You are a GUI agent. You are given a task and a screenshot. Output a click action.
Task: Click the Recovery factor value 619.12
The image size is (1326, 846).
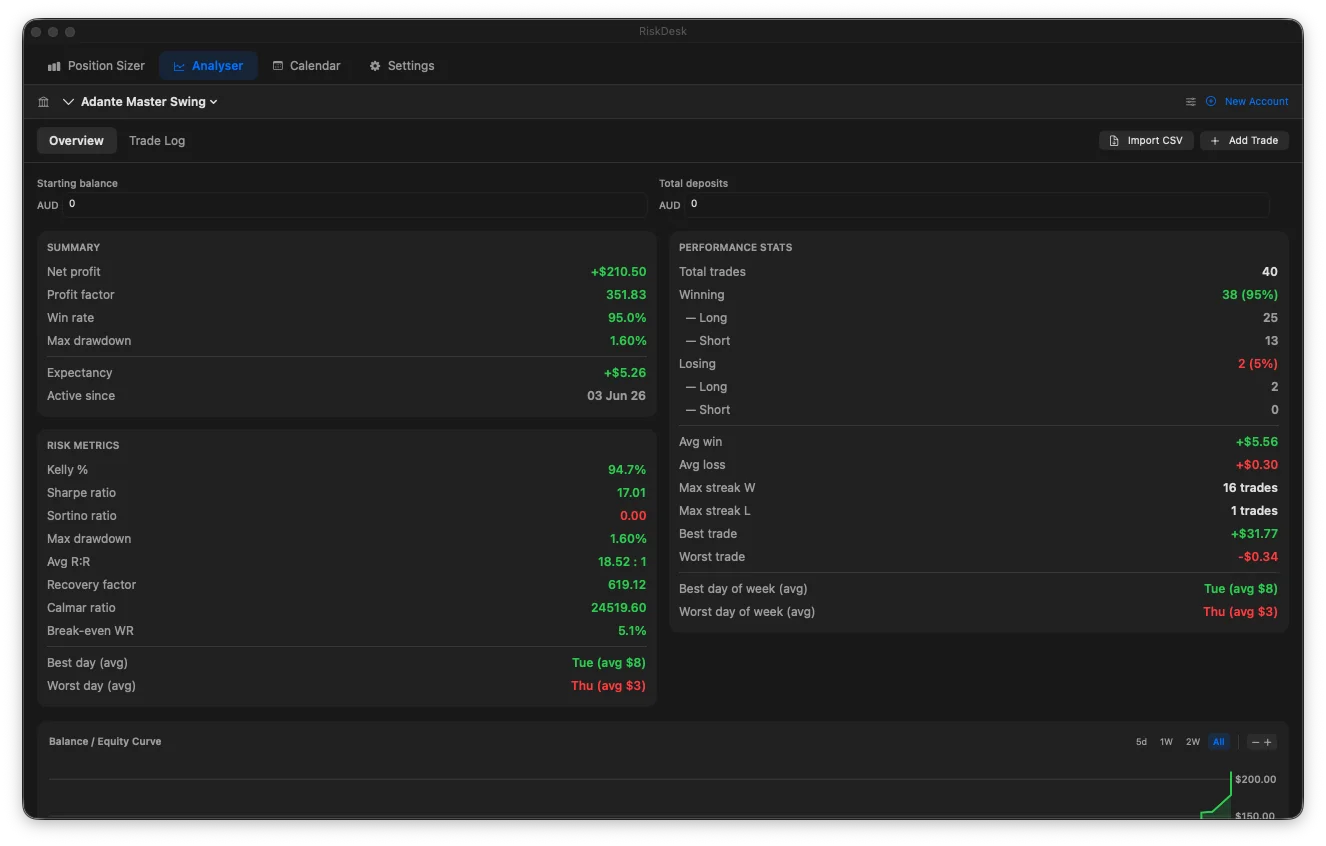click(626, 585)
